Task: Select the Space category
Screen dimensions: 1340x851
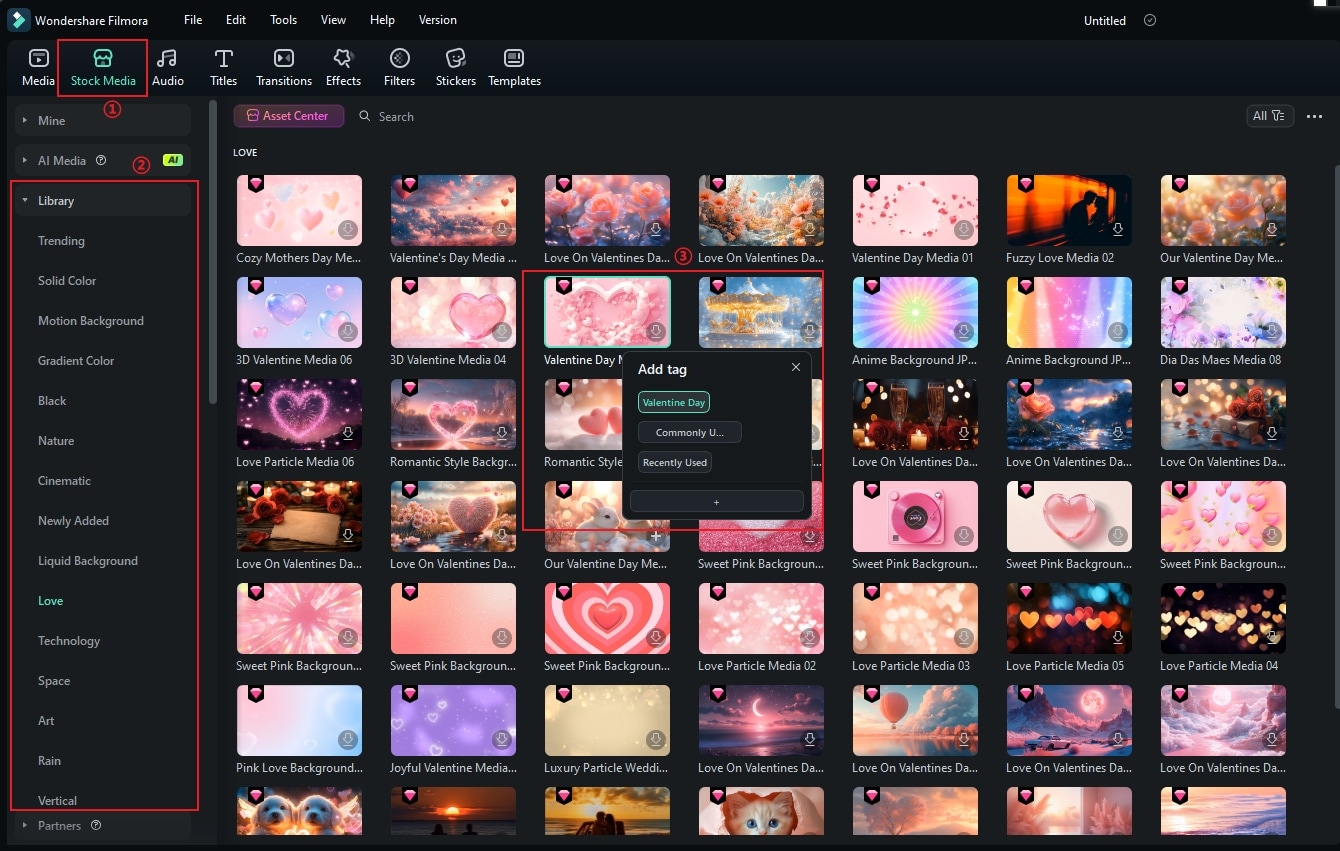Action: tap(54, 681)
